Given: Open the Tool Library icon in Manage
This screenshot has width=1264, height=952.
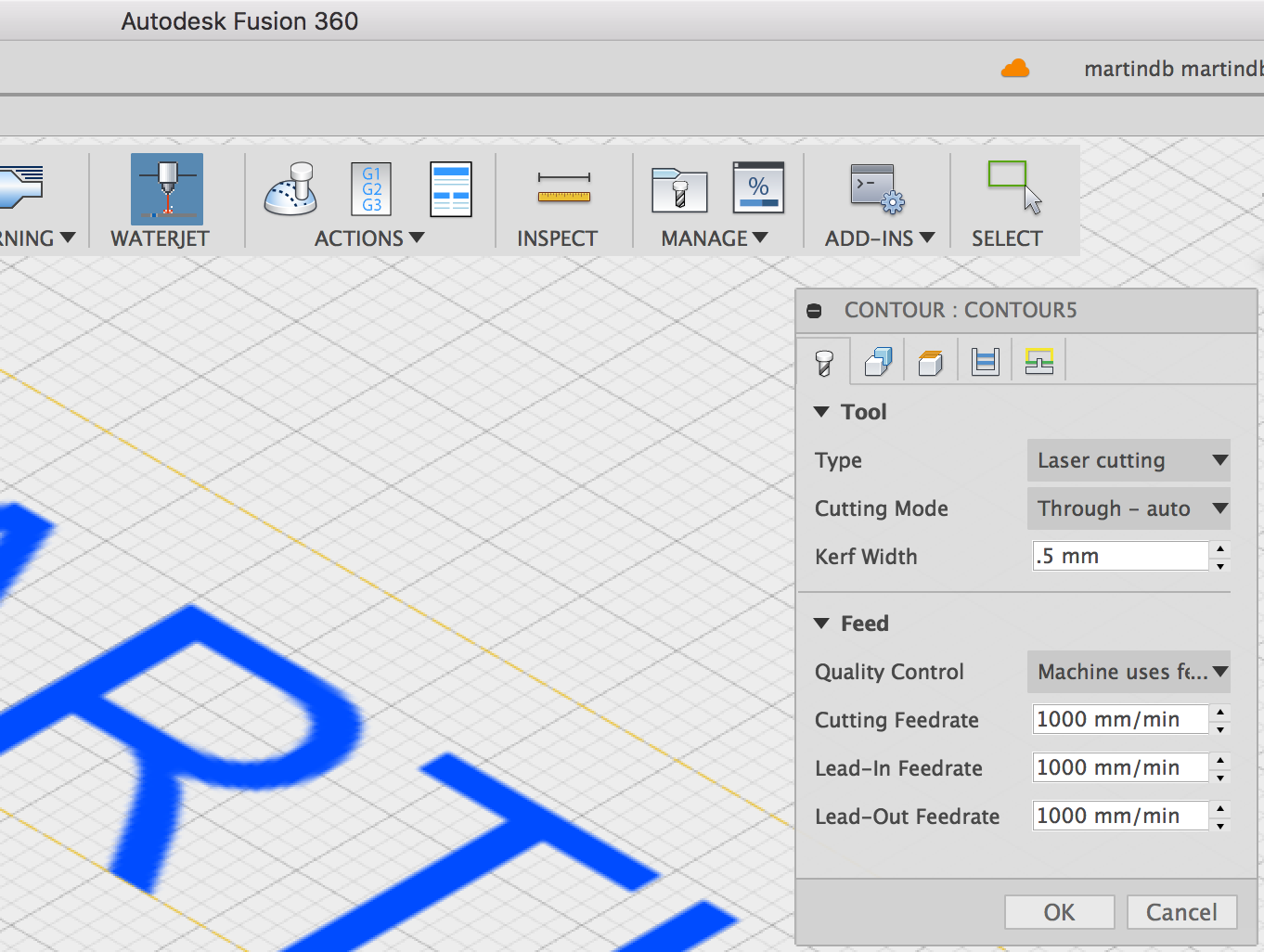Looking at the screenshot, I should coord(679,189).
